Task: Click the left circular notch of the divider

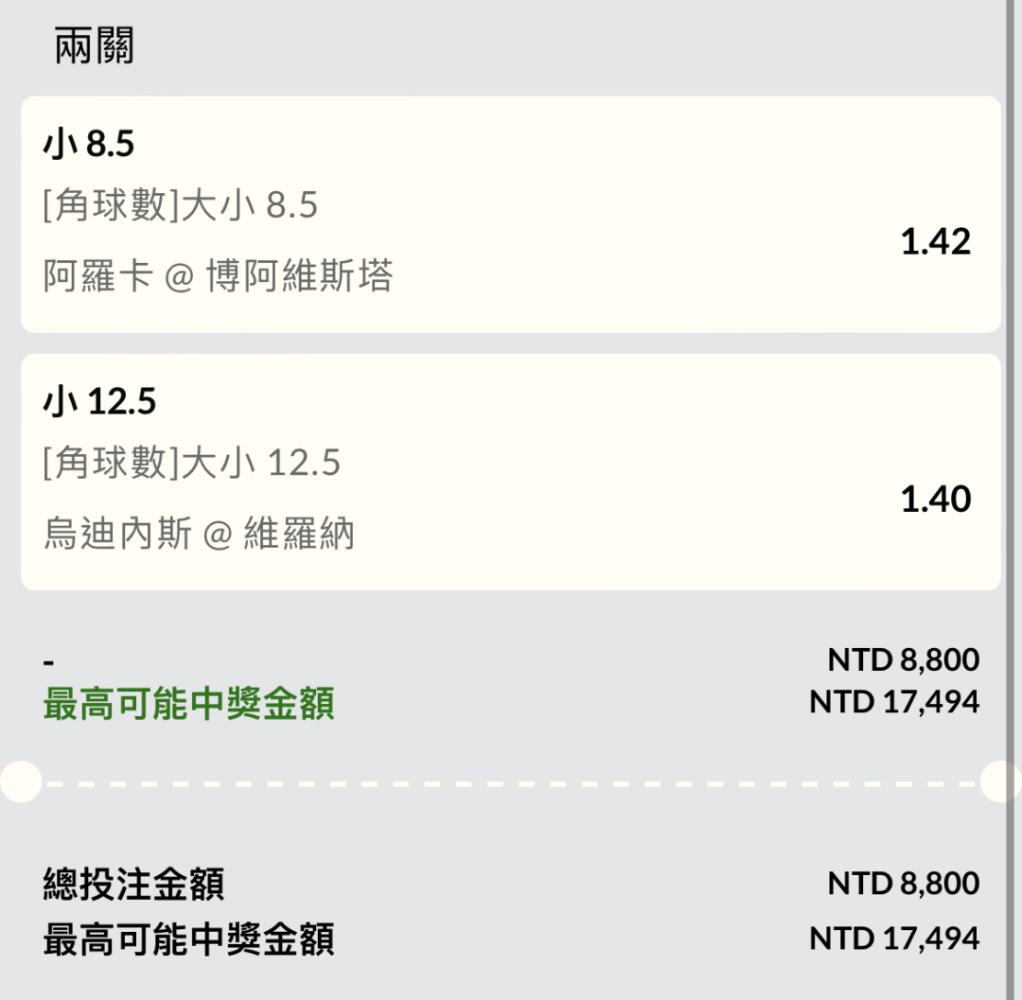Action: (x=20, y=782)
